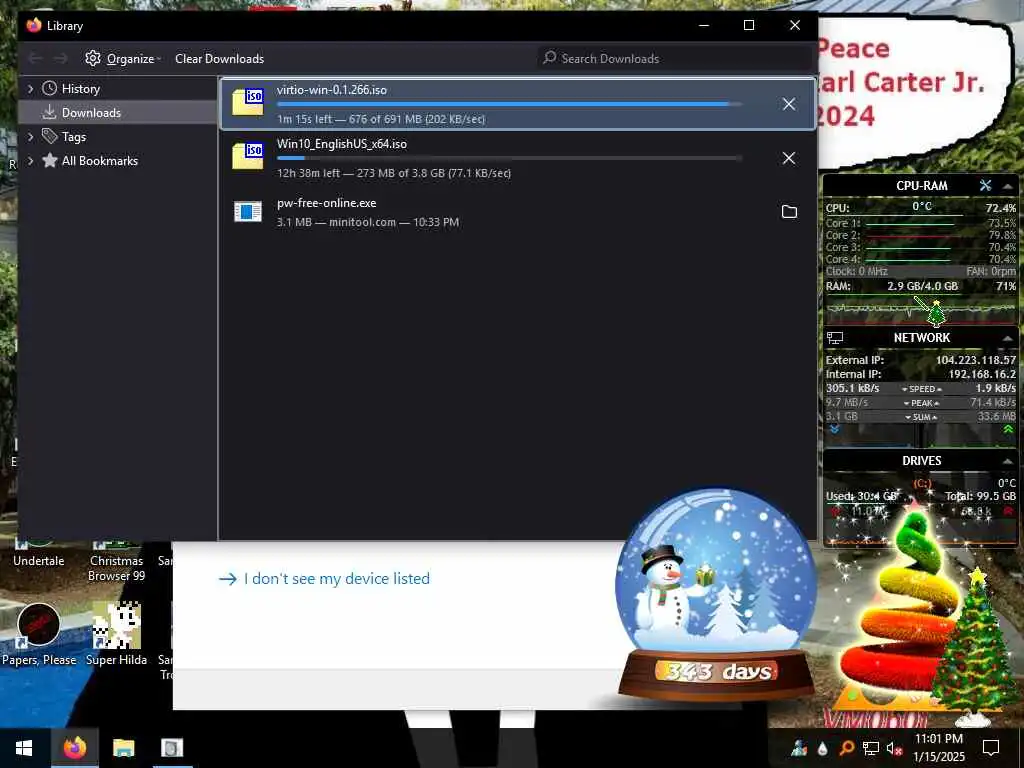Click the magnifier search tray icon

click(x=846, y=748)
